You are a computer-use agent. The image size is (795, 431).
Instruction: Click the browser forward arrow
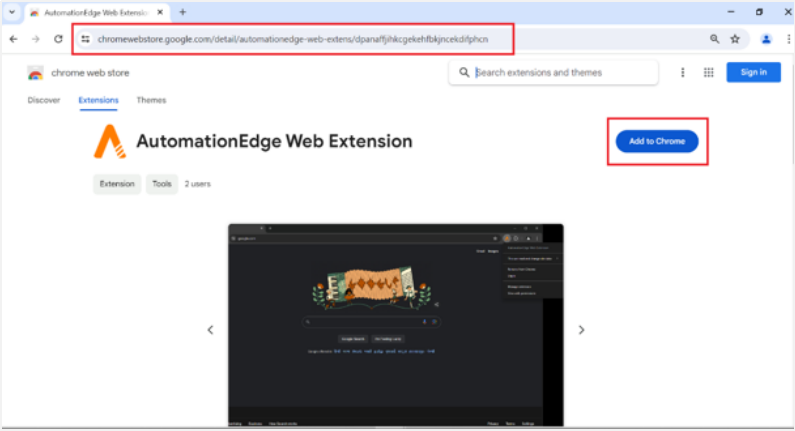(x=36, y=39)
